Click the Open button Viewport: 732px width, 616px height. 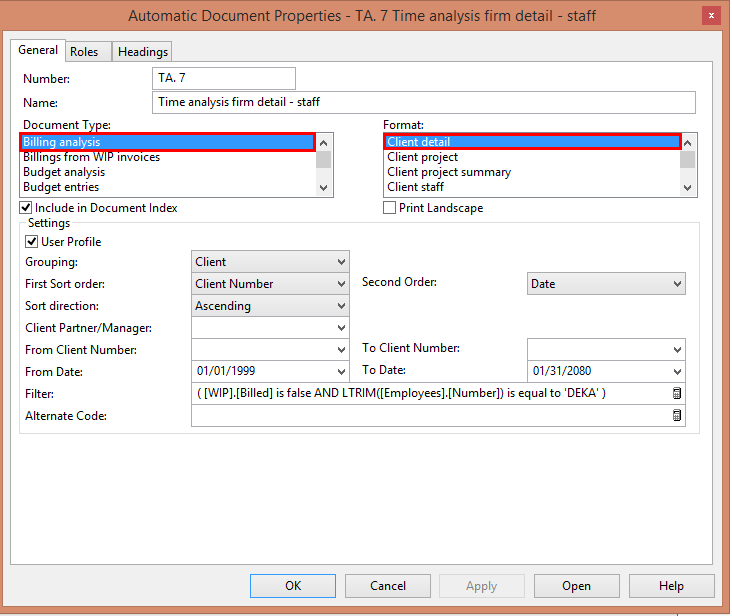click(x=577, y=586)
